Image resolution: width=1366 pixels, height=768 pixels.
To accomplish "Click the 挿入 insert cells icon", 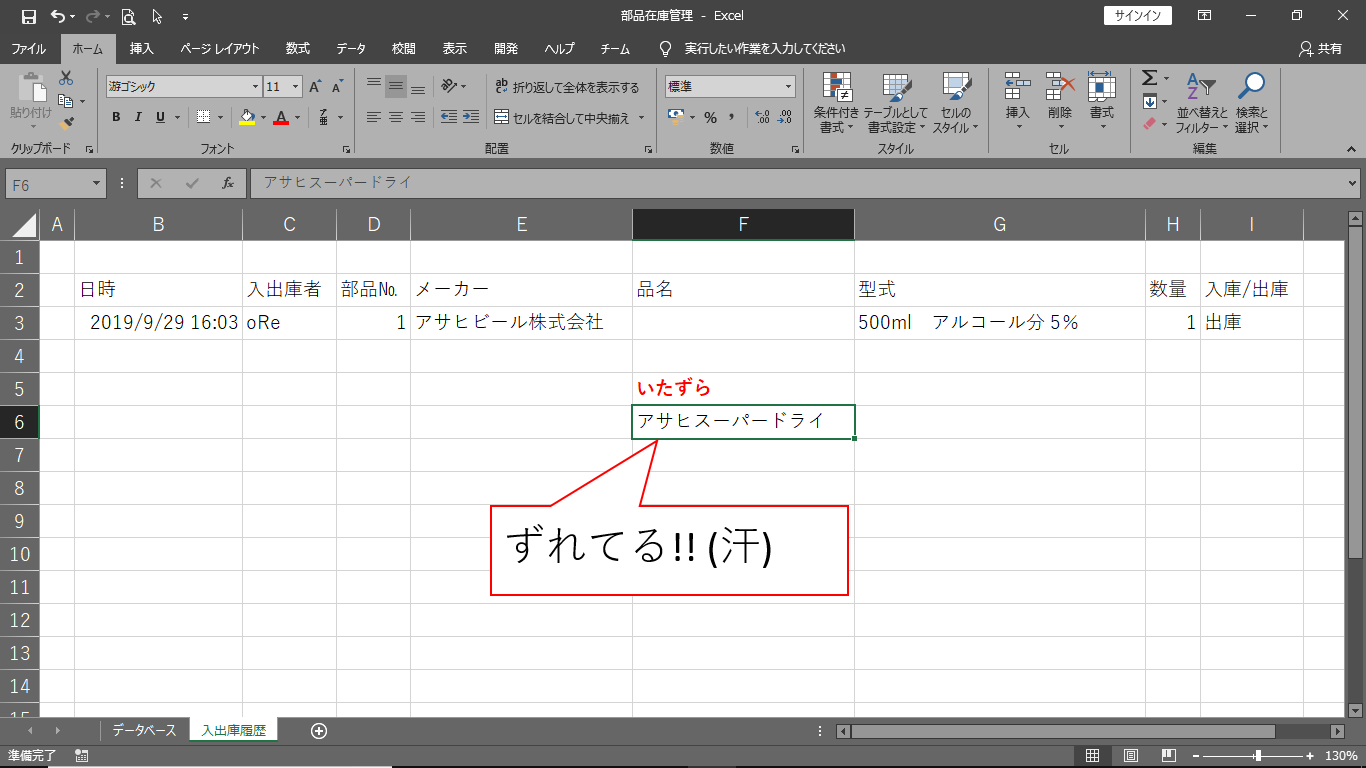I will pos(1017,88).
